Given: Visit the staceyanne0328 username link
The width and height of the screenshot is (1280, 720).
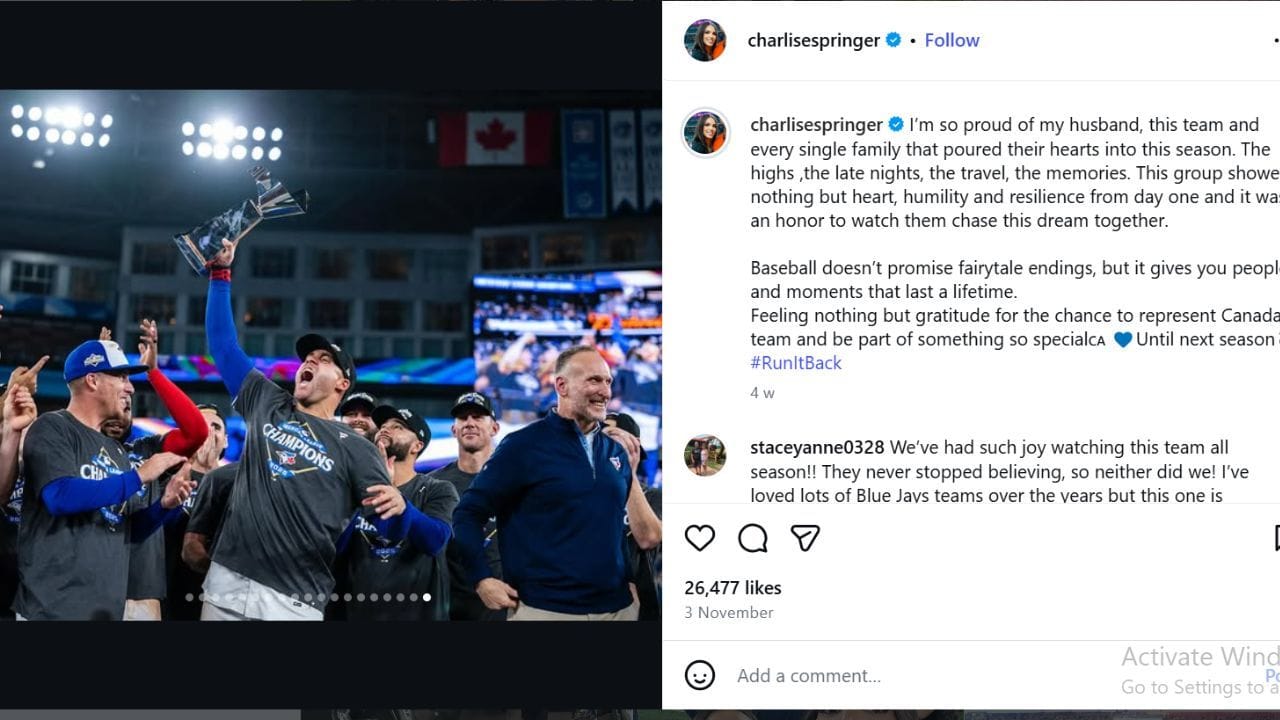Looking at the screenshot, I should pos(817,447).
